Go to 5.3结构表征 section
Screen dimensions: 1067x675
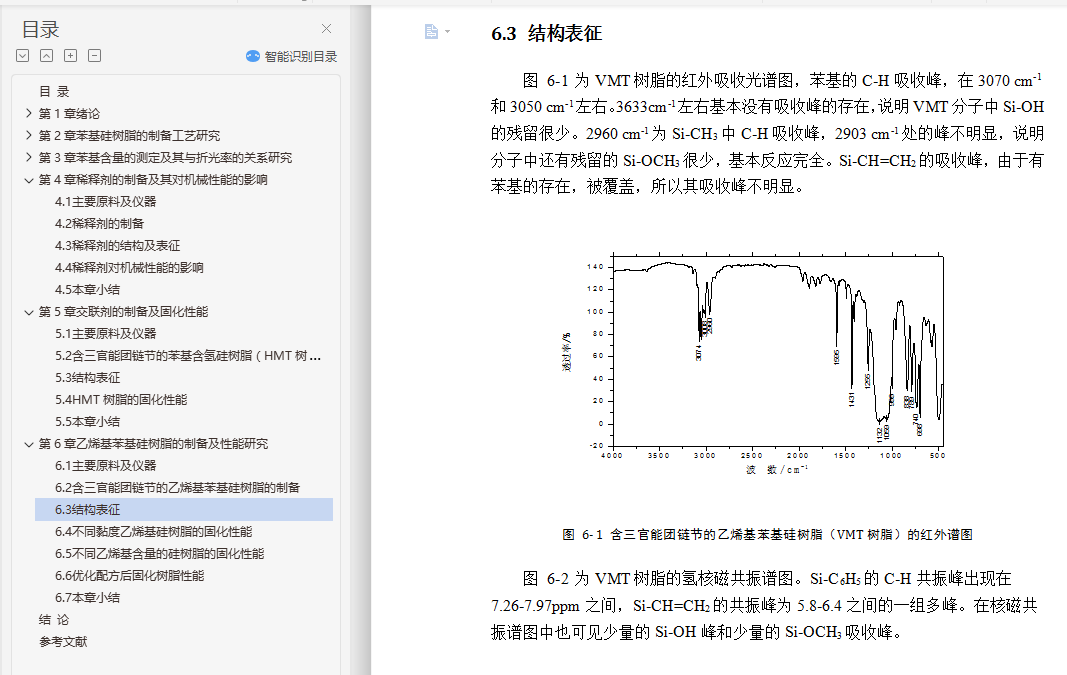tap(87, 378)
